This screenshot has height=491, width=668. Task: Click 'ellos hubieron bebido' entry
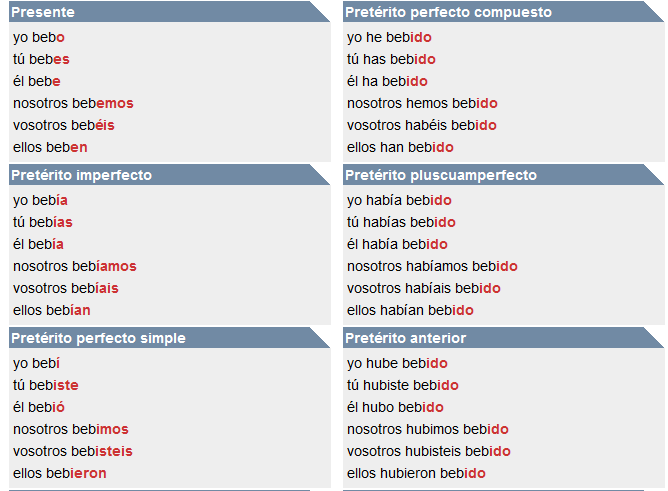pyautogui.click(x=416, y=473)
